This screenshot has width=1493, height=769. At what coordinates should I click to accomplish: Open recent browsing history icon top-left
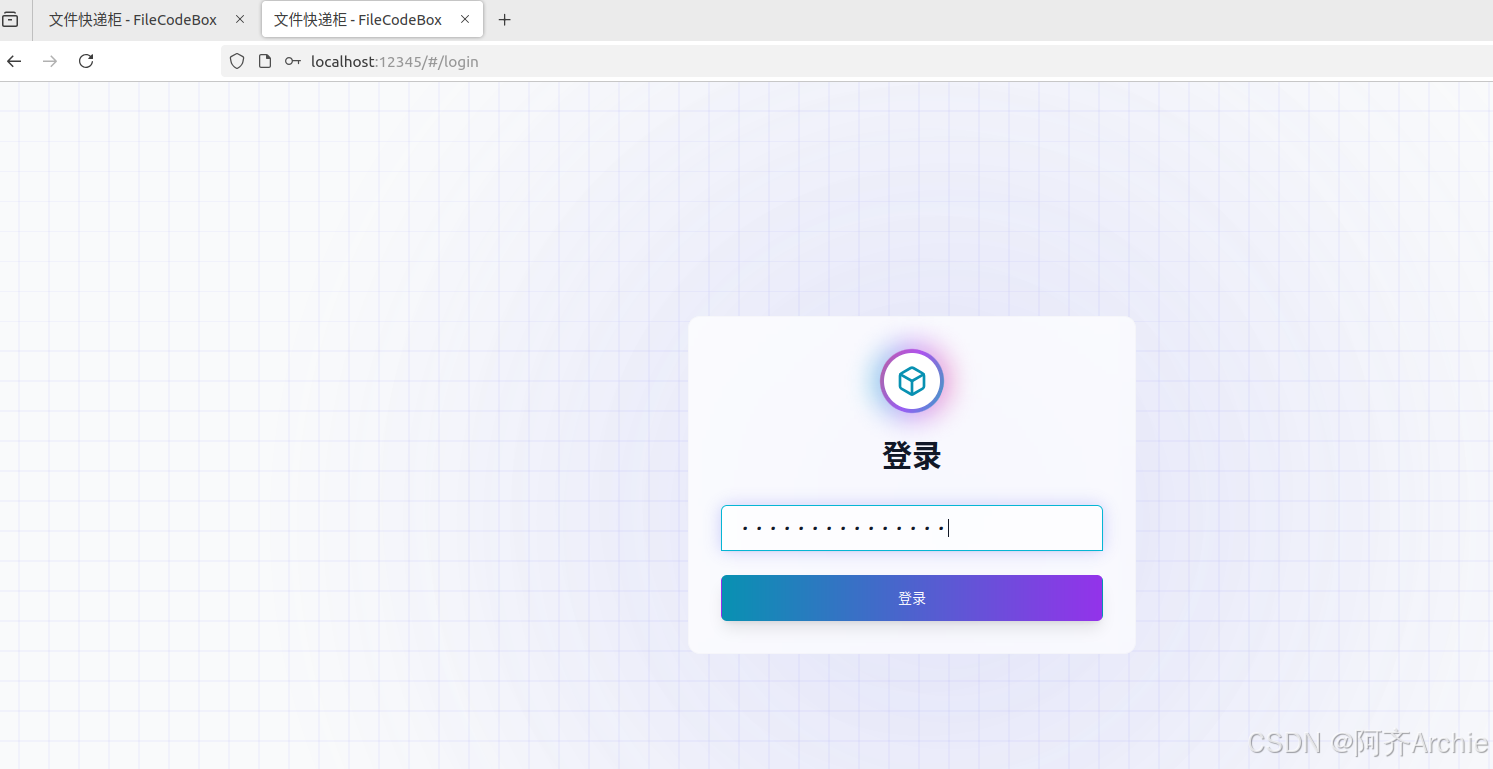click(x=11, y=19)
